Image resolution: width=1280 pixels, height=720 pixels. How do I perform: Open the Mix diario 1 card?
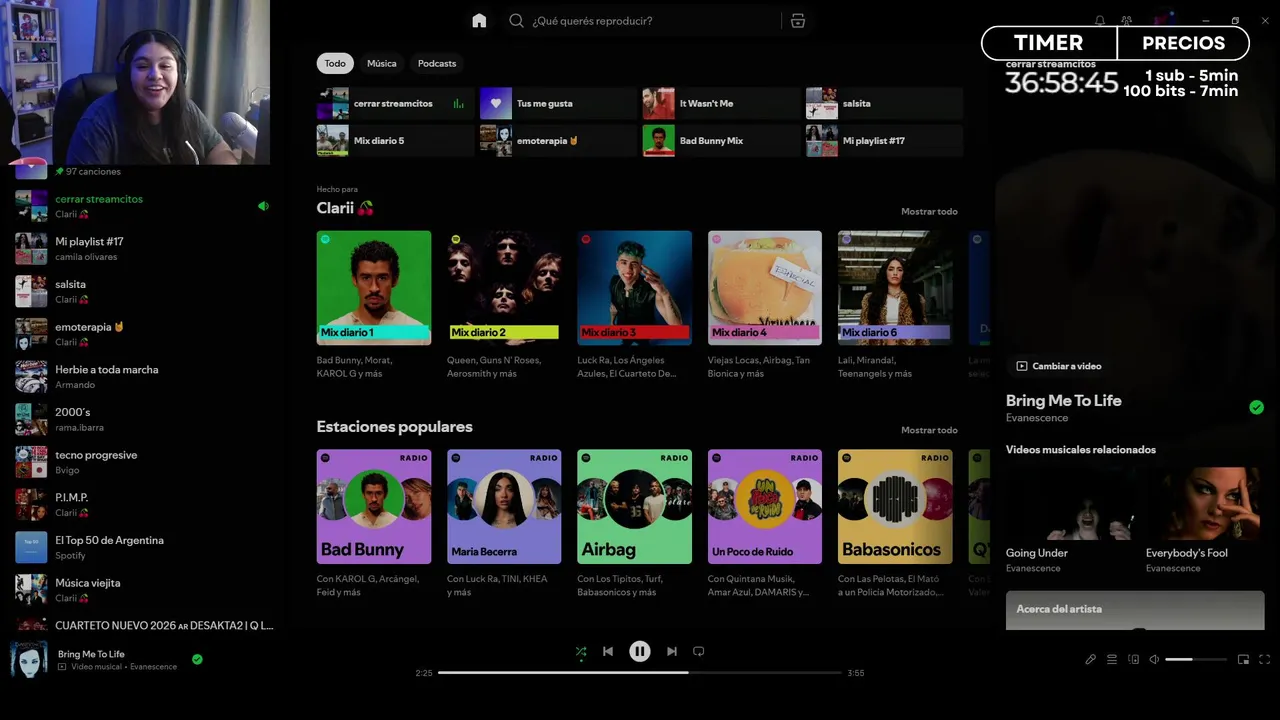pyautogui.click(x=374, y=305)
